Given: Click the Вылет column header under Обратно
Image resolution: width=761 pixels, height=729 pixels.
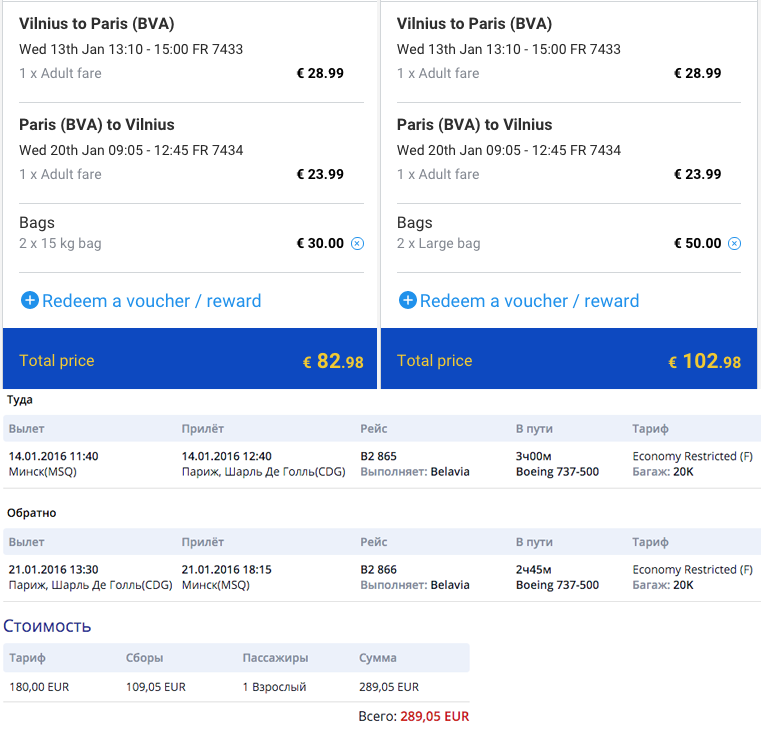Looking at the screenshot, I should coord(27,542).
